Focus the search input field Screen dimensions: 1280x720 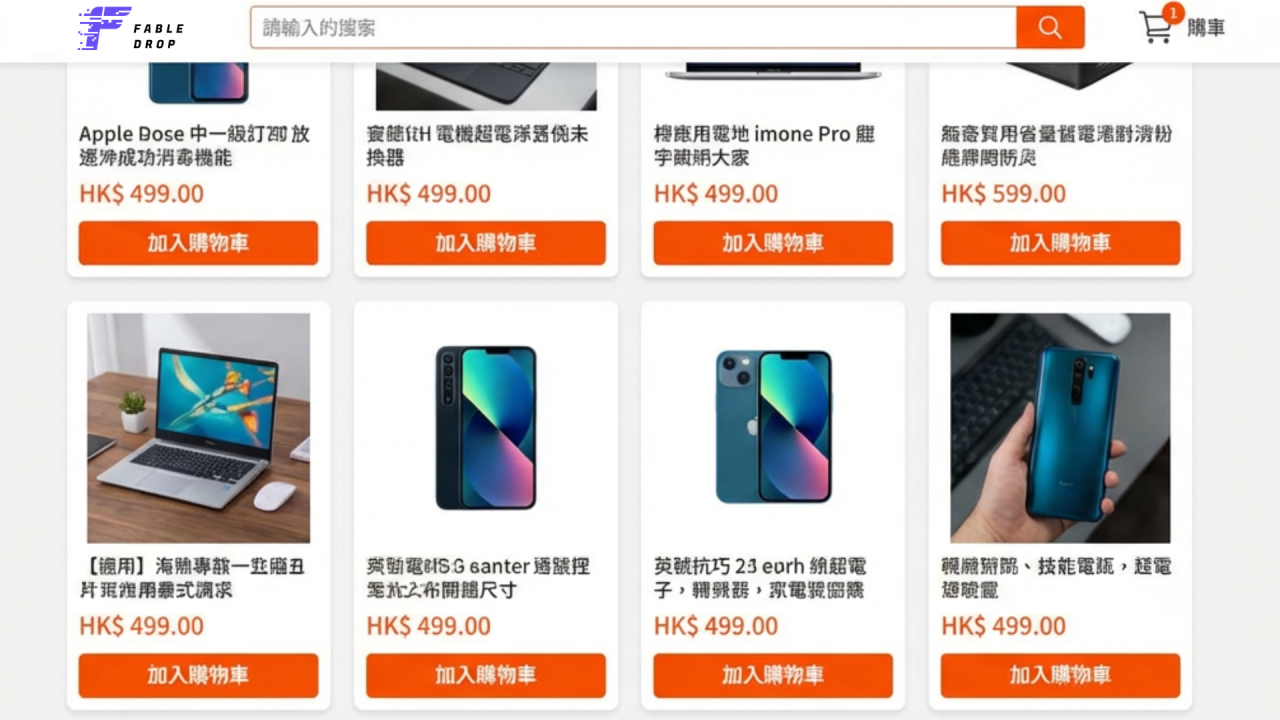coord(633,27)
